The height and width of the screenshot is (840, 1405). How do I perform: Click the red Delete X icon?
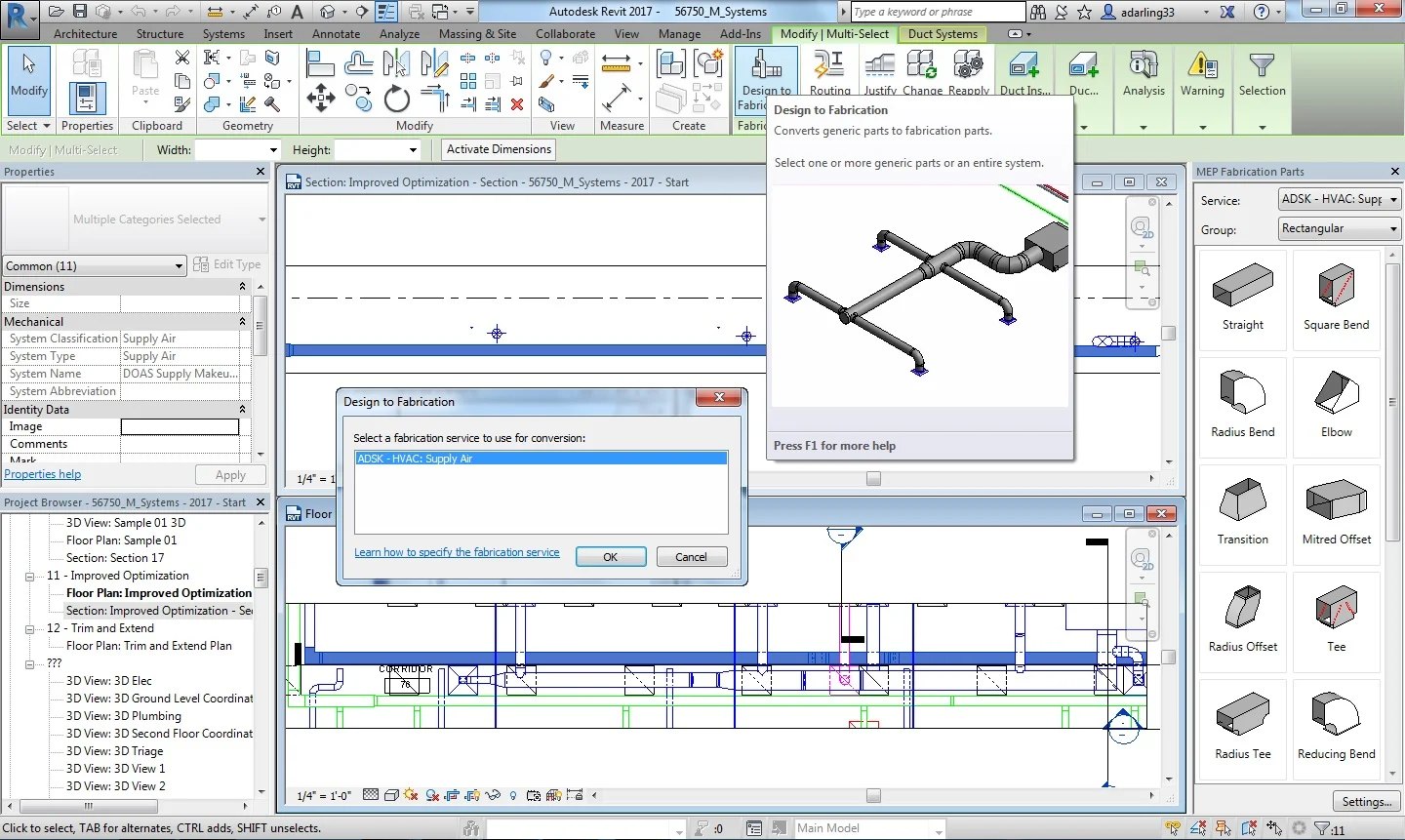click(517, 103)
